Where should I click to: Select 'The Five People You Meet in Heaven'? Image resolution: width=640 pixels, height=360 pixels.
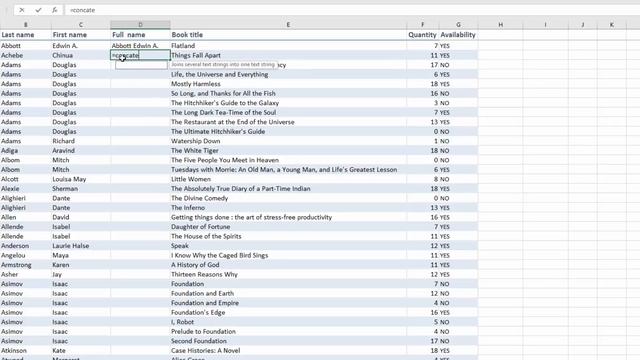tap(288, 160)
